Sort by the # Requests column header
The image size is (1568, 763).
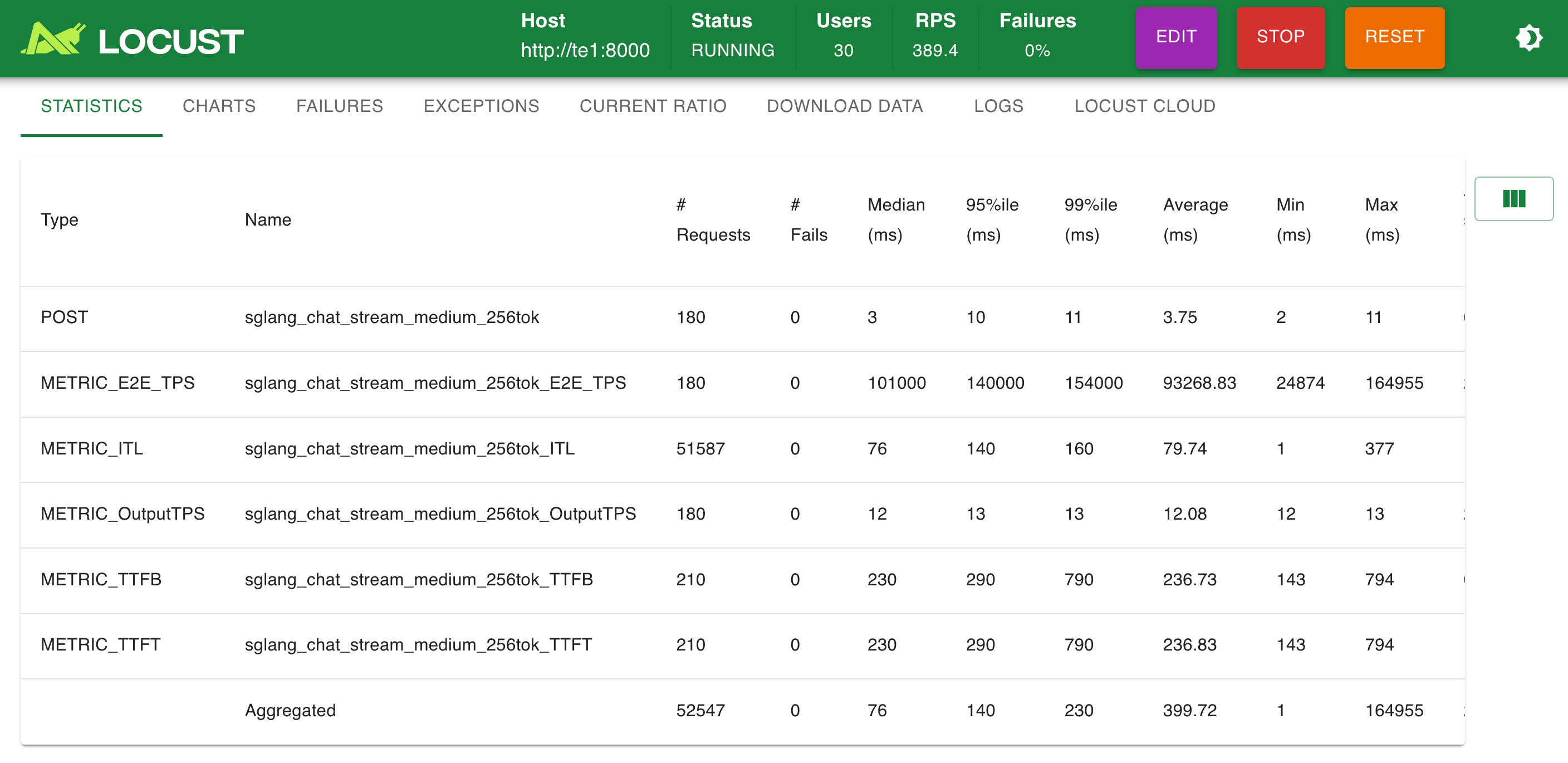click(713, 220)
